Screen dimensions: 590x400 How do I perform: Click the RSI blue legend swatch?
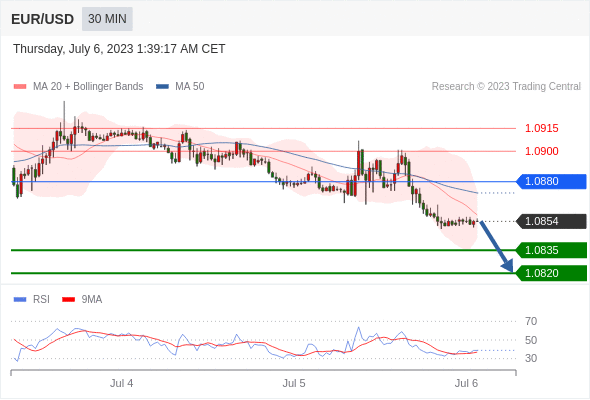20,300
